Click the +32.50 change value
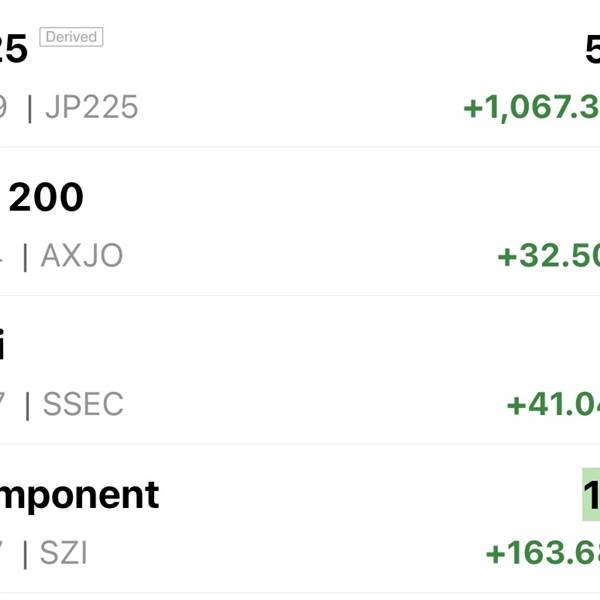The image size is (600, 600). 548,256
